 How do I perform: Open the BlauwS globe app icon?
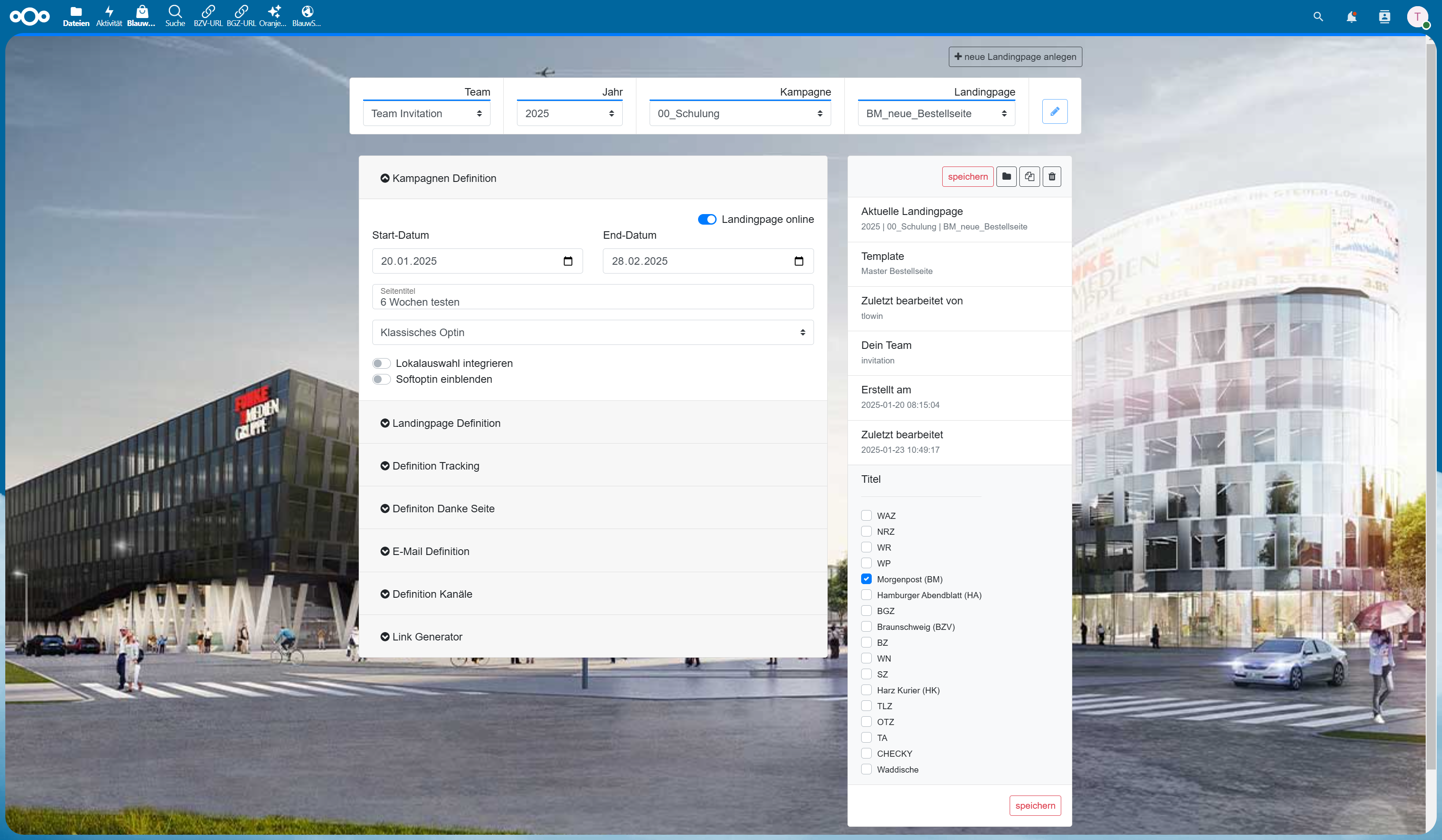pos(307,16)
